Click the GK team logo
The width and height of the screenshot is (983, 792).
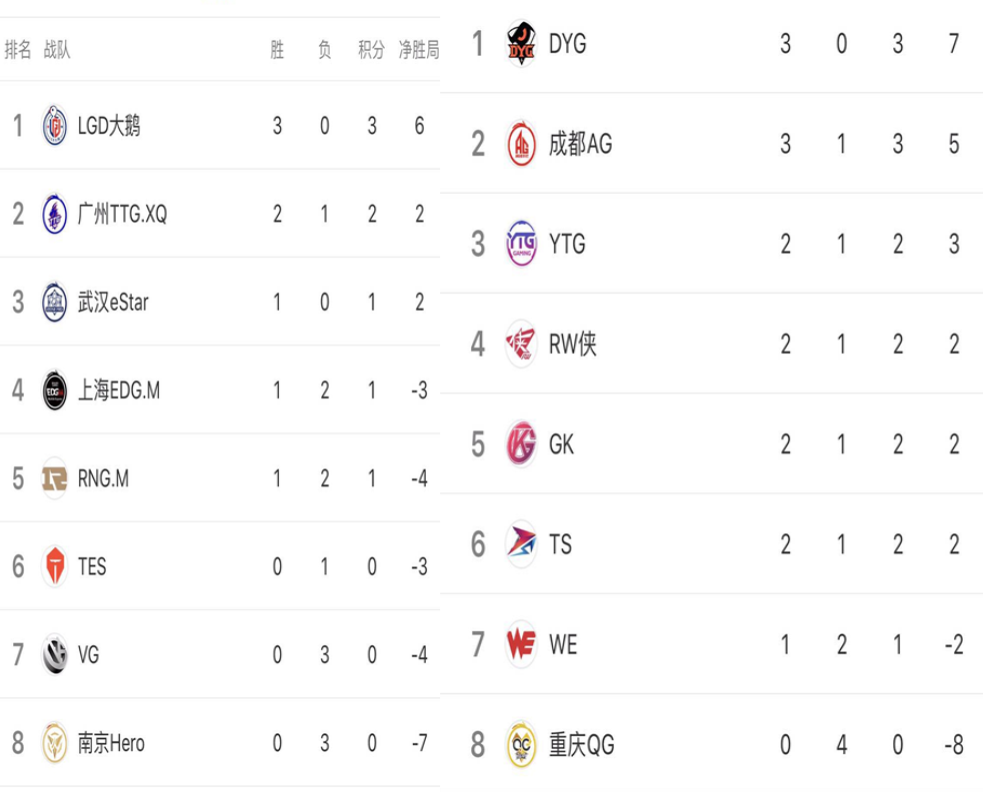click(x=521, y=444)
